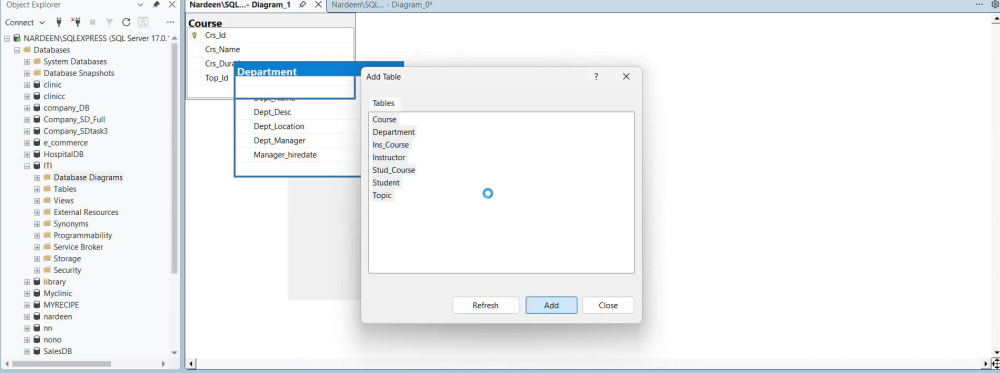
Task: Select the Synonyms folder under ITI
Action: [71, 224]
